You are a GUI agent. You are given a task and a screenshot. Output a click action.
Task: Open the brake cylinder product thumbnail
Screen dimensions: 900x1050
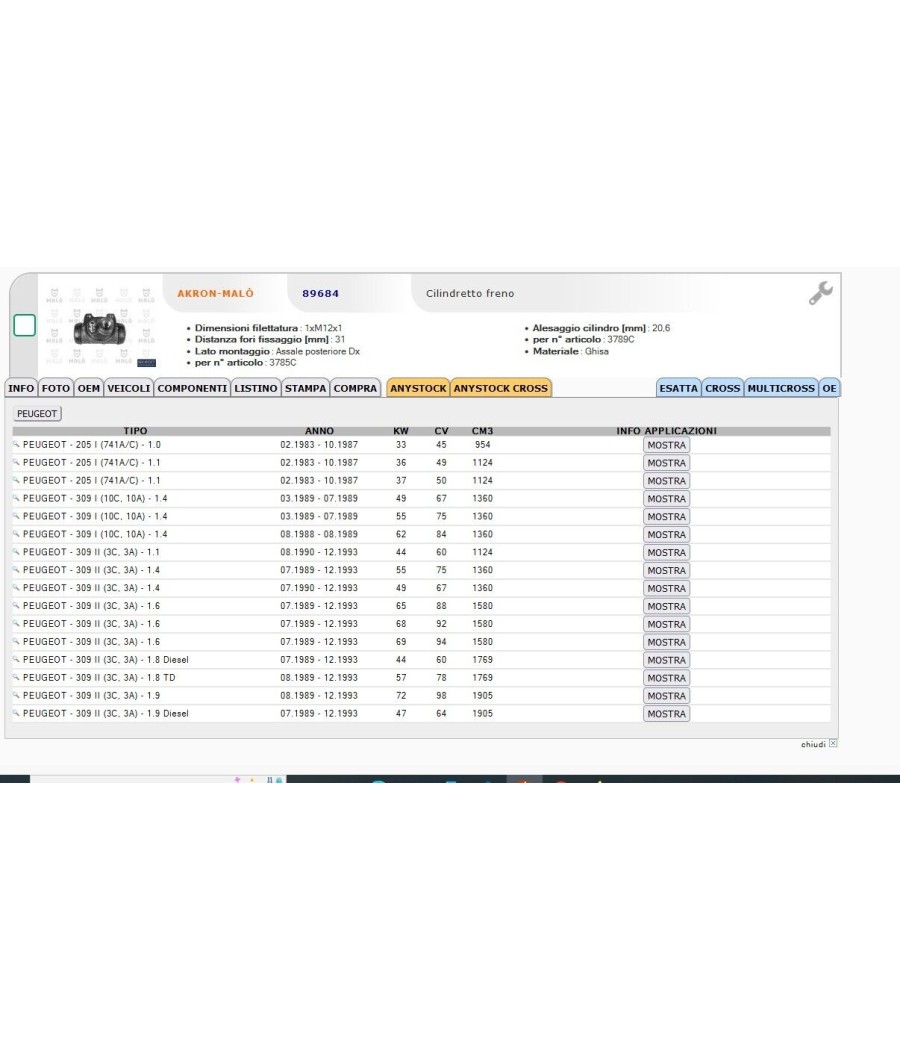99,329
